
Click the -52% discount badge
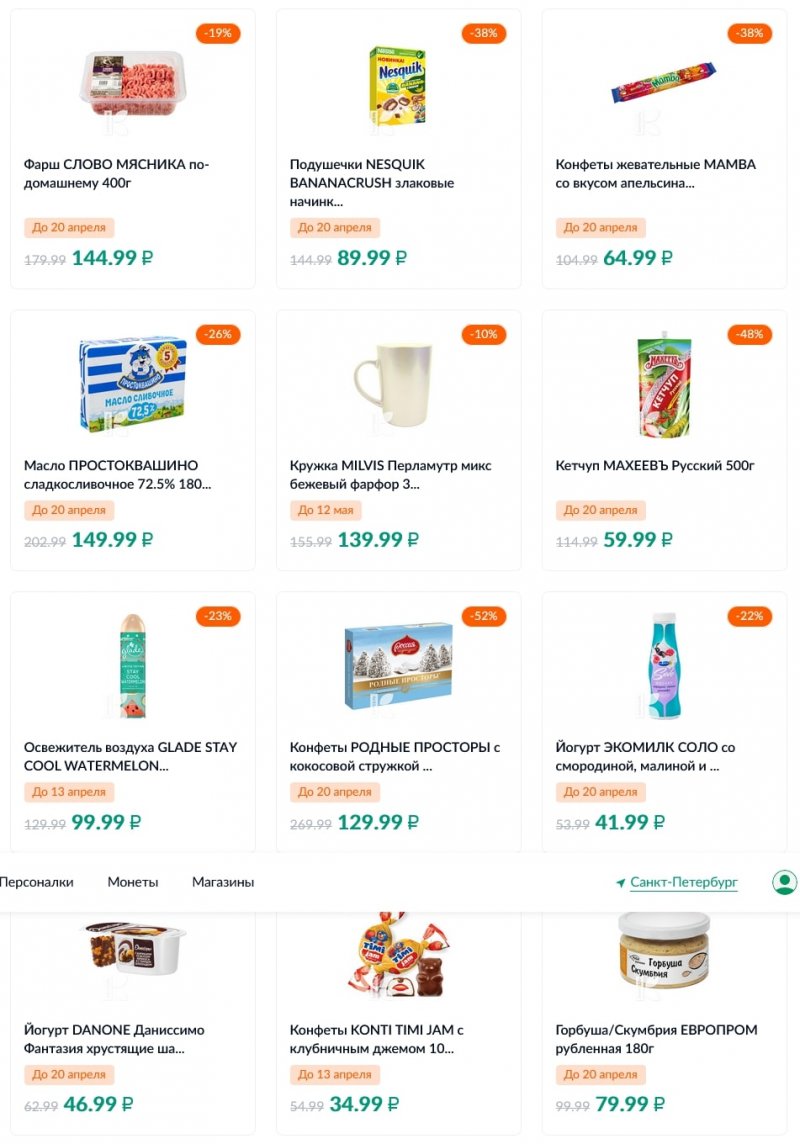tap(484, 616)
